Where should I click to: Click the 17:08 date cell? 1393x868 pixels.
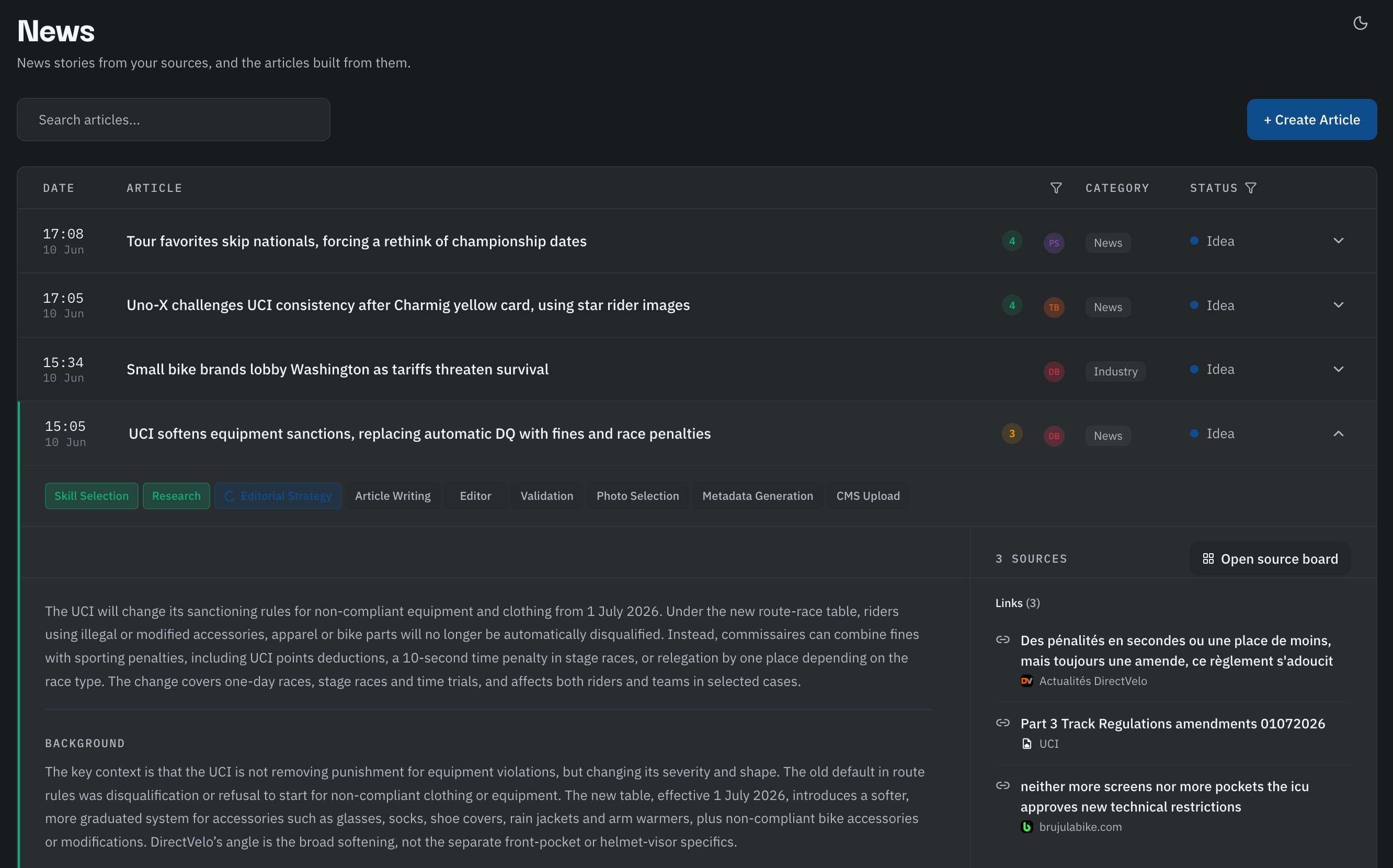(x=63, y=241)
